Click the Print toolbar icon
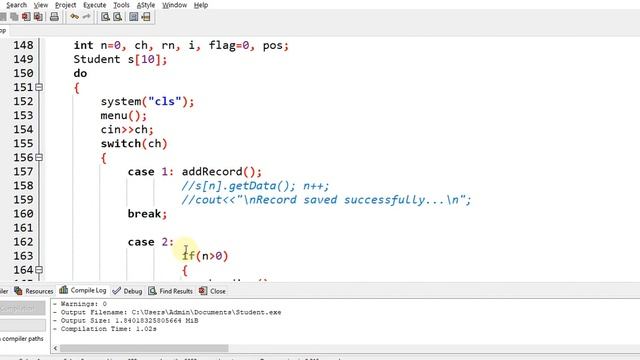640x360 pixels. [x=54, y=17]
